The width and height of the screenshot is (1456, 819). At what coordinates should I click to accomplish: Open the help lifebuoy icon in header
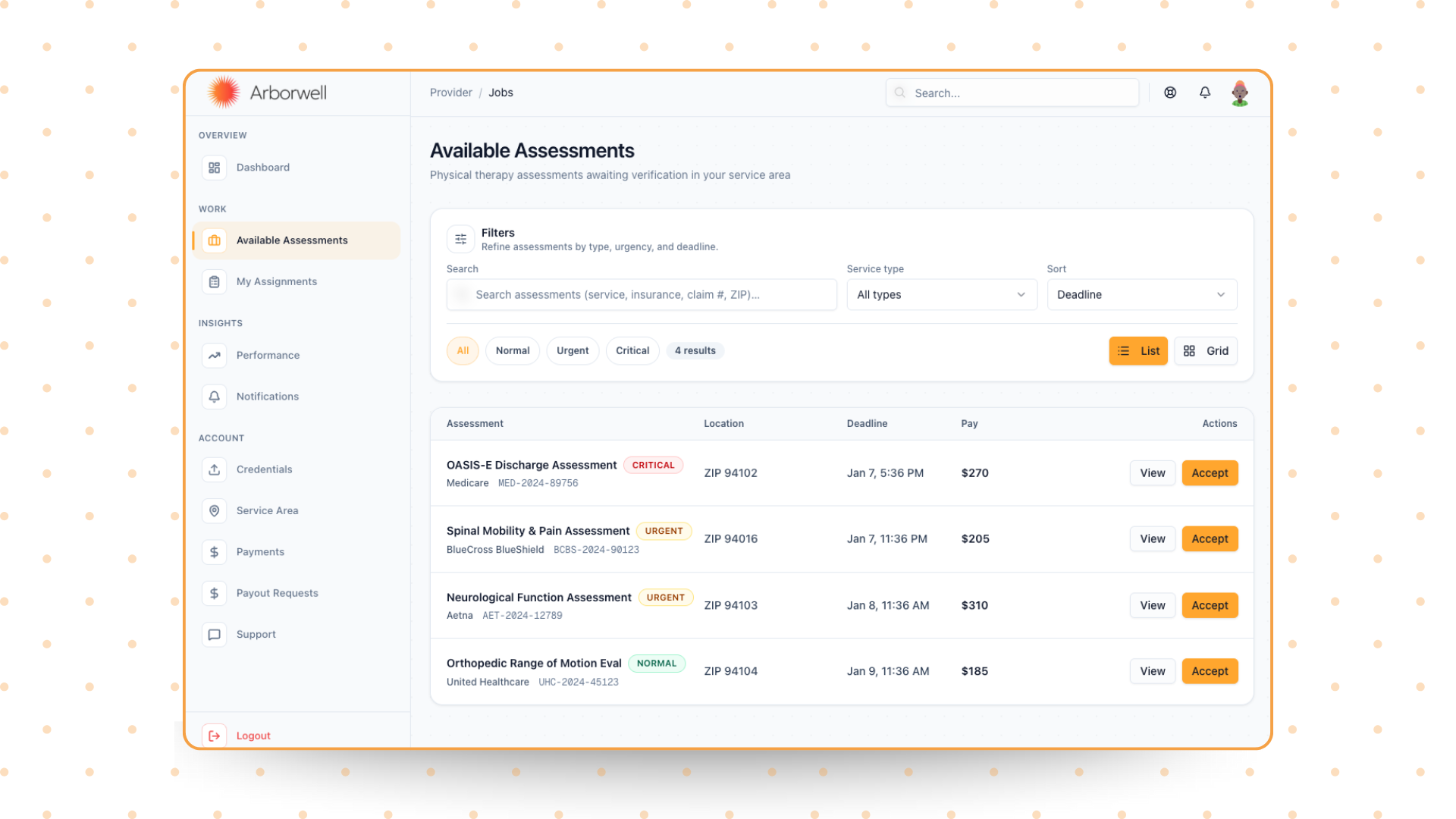[x=1170, y=93]
